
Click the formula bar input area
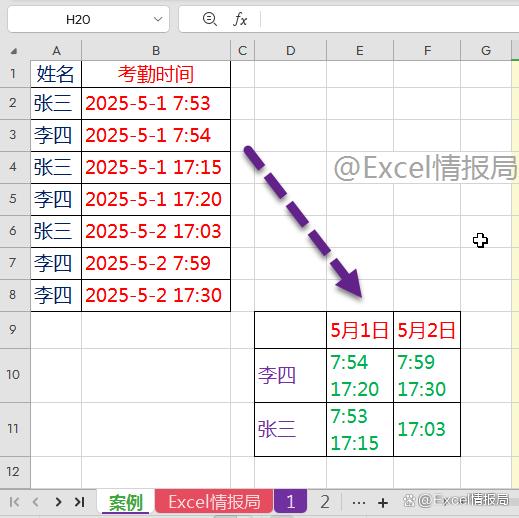pyautogui.click(x=389, y=19)
